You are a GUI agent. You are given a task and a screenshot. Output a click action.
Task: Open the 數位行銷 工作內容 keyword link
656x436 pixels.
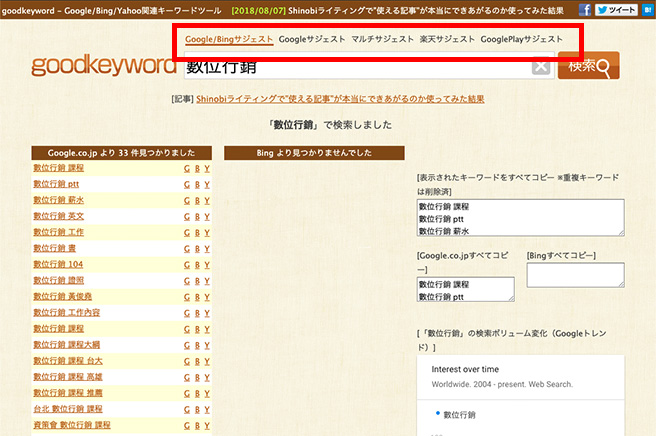click(x=67, y=313)
